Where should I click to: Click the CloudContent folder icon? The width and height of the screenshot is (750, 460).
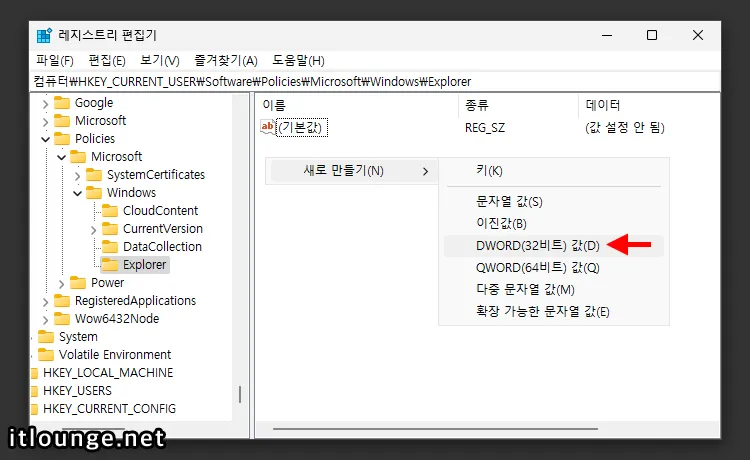(x=110, y=211)
